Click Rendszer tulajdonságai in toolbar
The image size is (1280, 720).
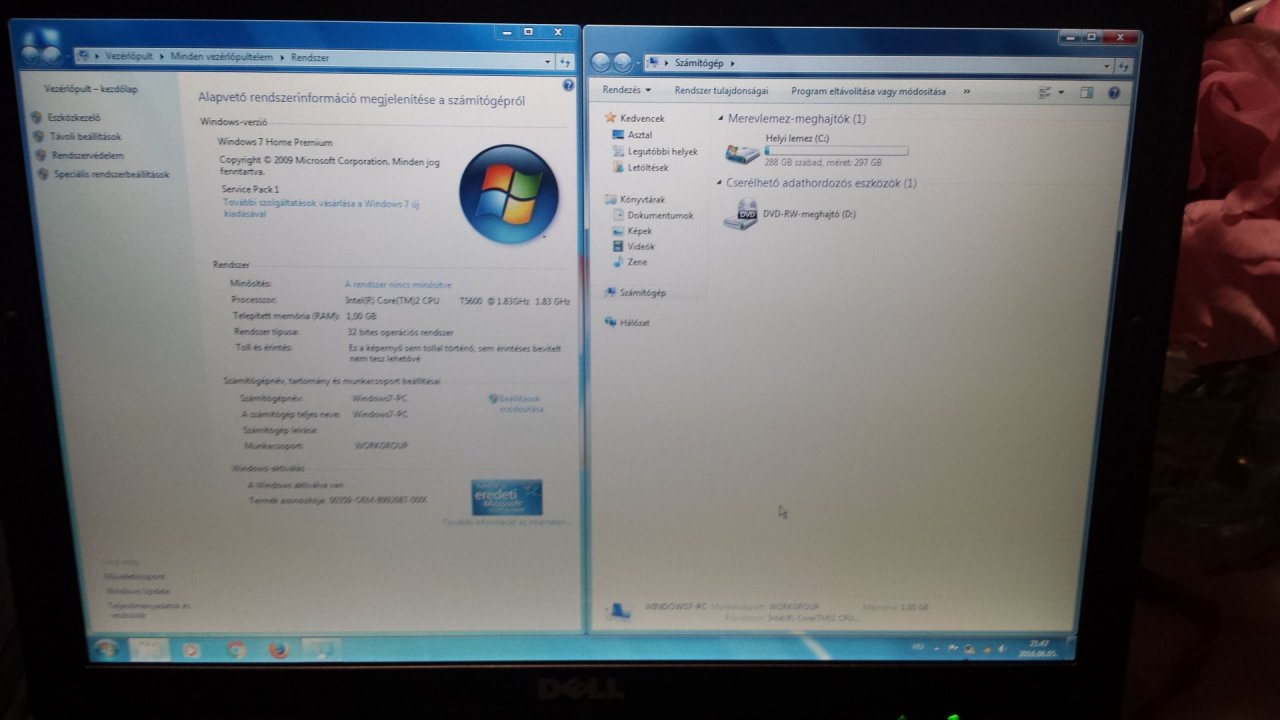tap(721, 91)
